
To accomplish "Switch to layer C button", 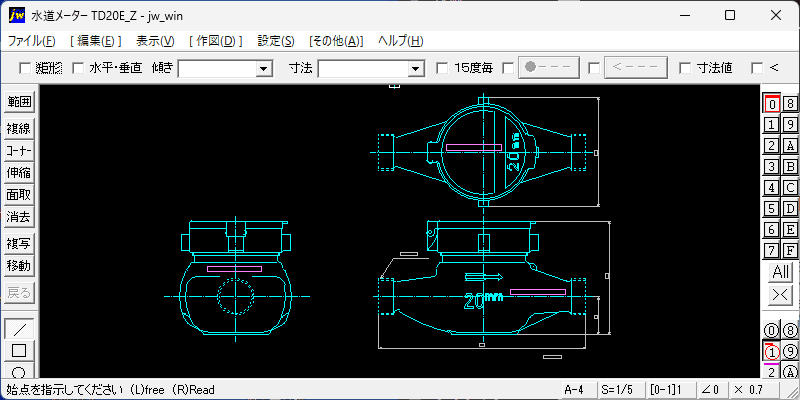I will click(790, 187).
